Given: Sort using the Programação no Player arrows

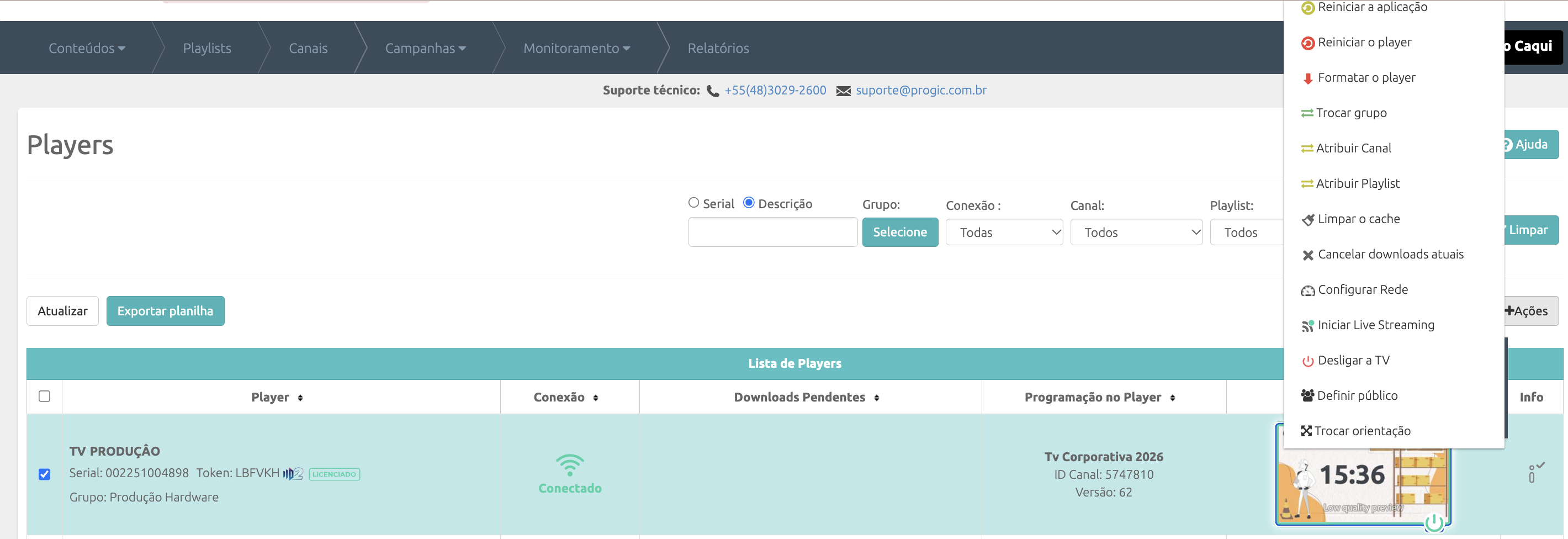Looking at the screenshot, I should [1172, 398].
